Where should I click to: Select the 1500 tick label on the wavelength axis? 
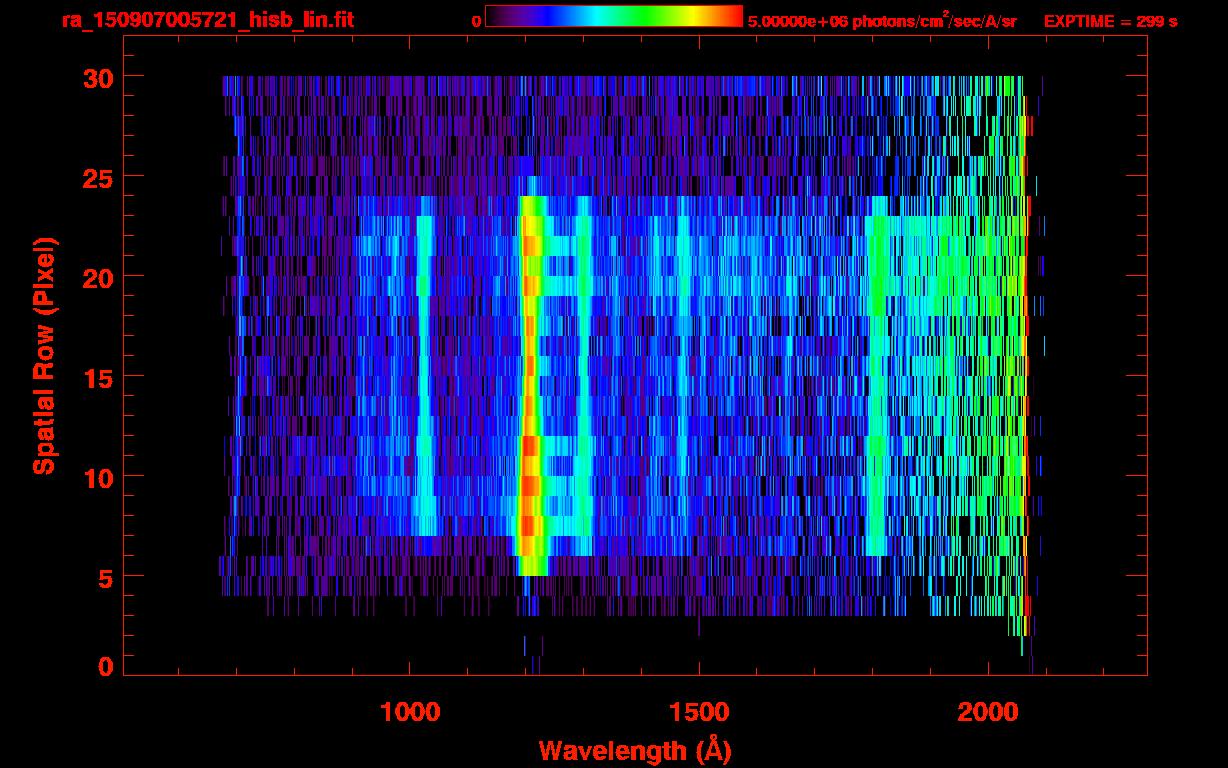click(698, 712)
